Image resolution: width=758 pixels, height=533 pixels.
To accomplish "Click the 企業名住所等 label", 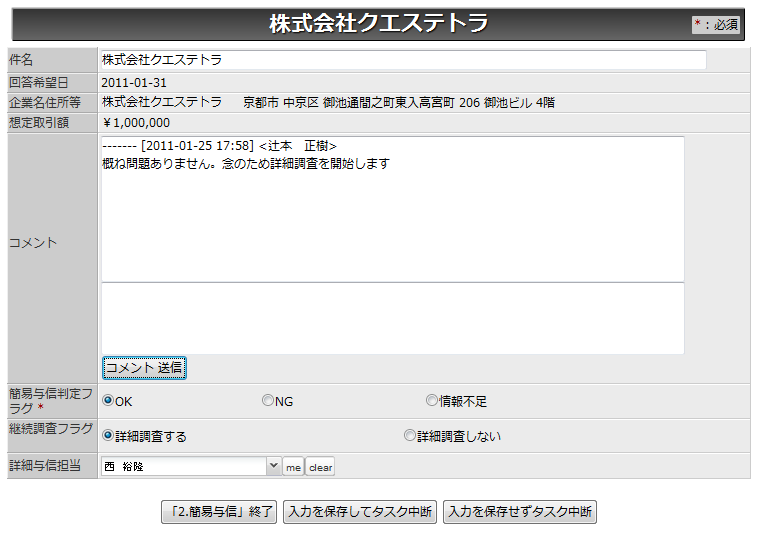I will (44, 102).
